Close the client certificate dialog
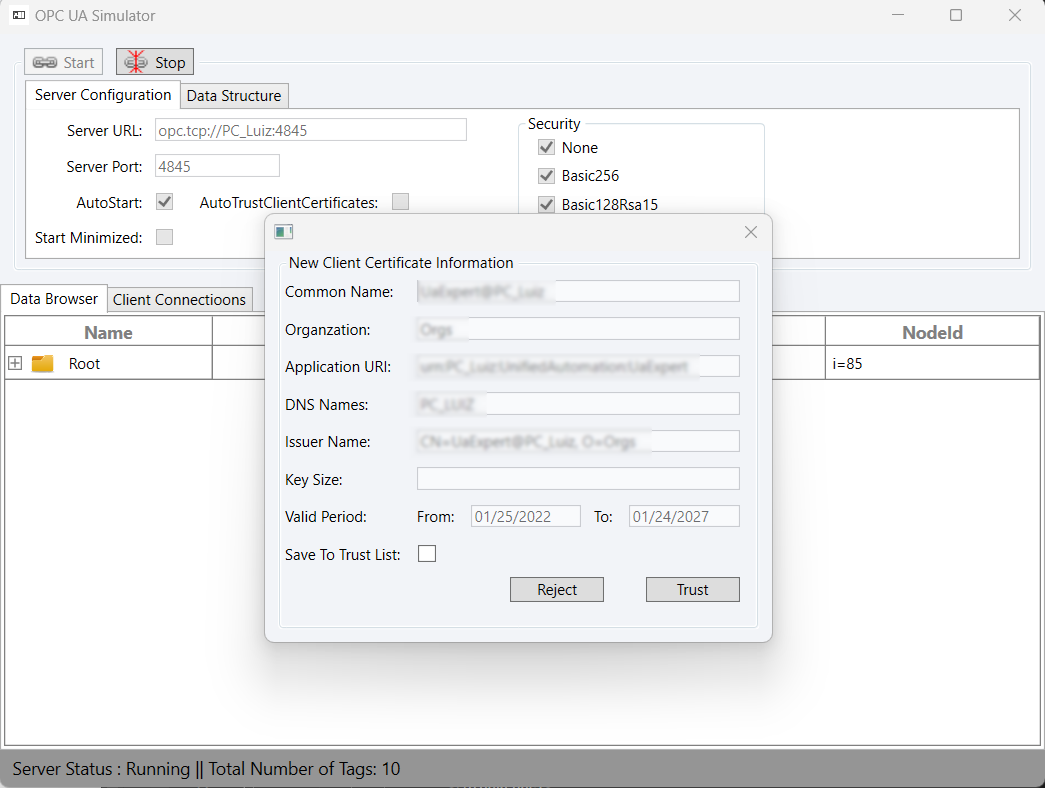The width and height of the screenshot is (1045, 788). pyautogui.click(x=751, y=232)
